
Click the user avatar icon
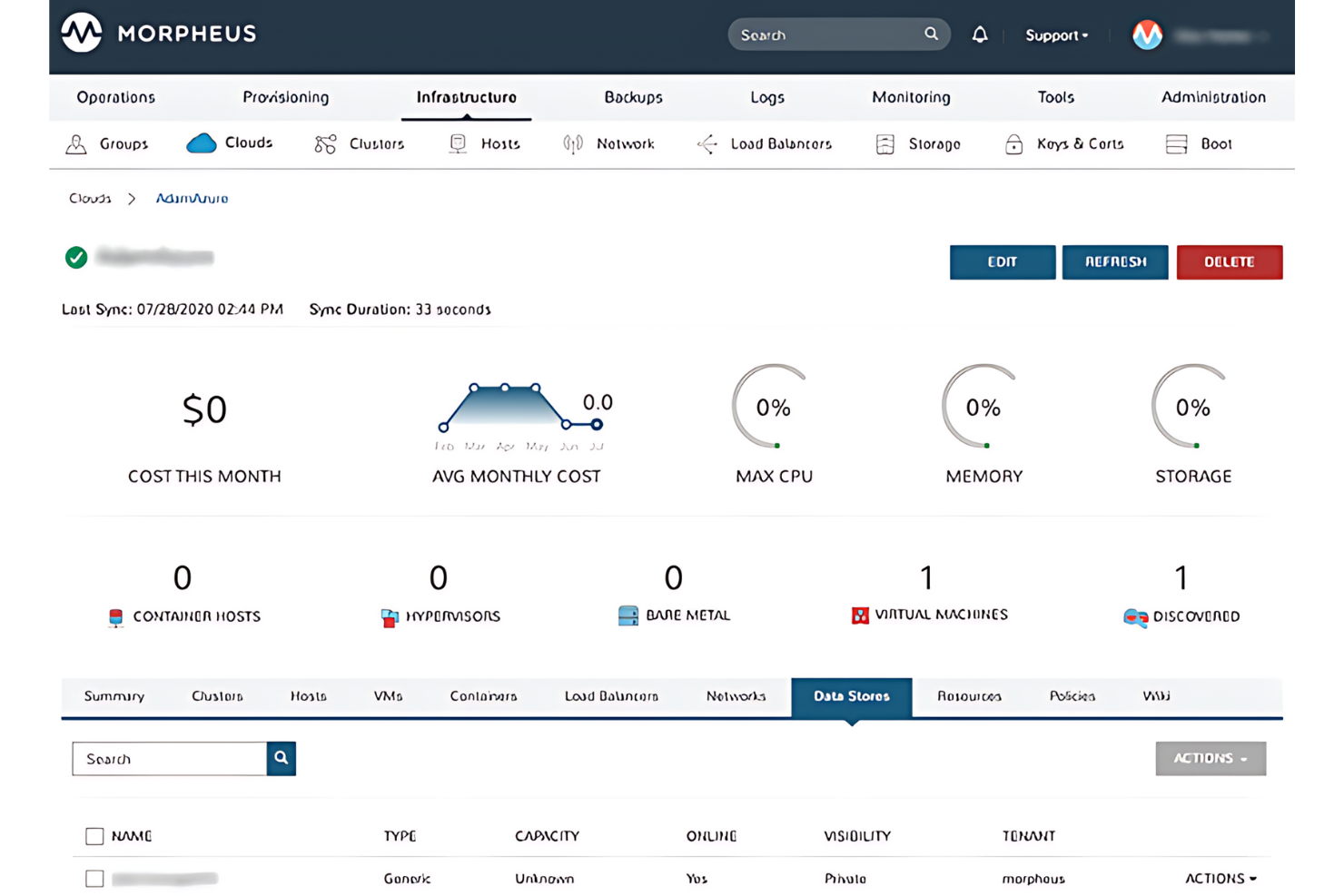point(1147,34)
